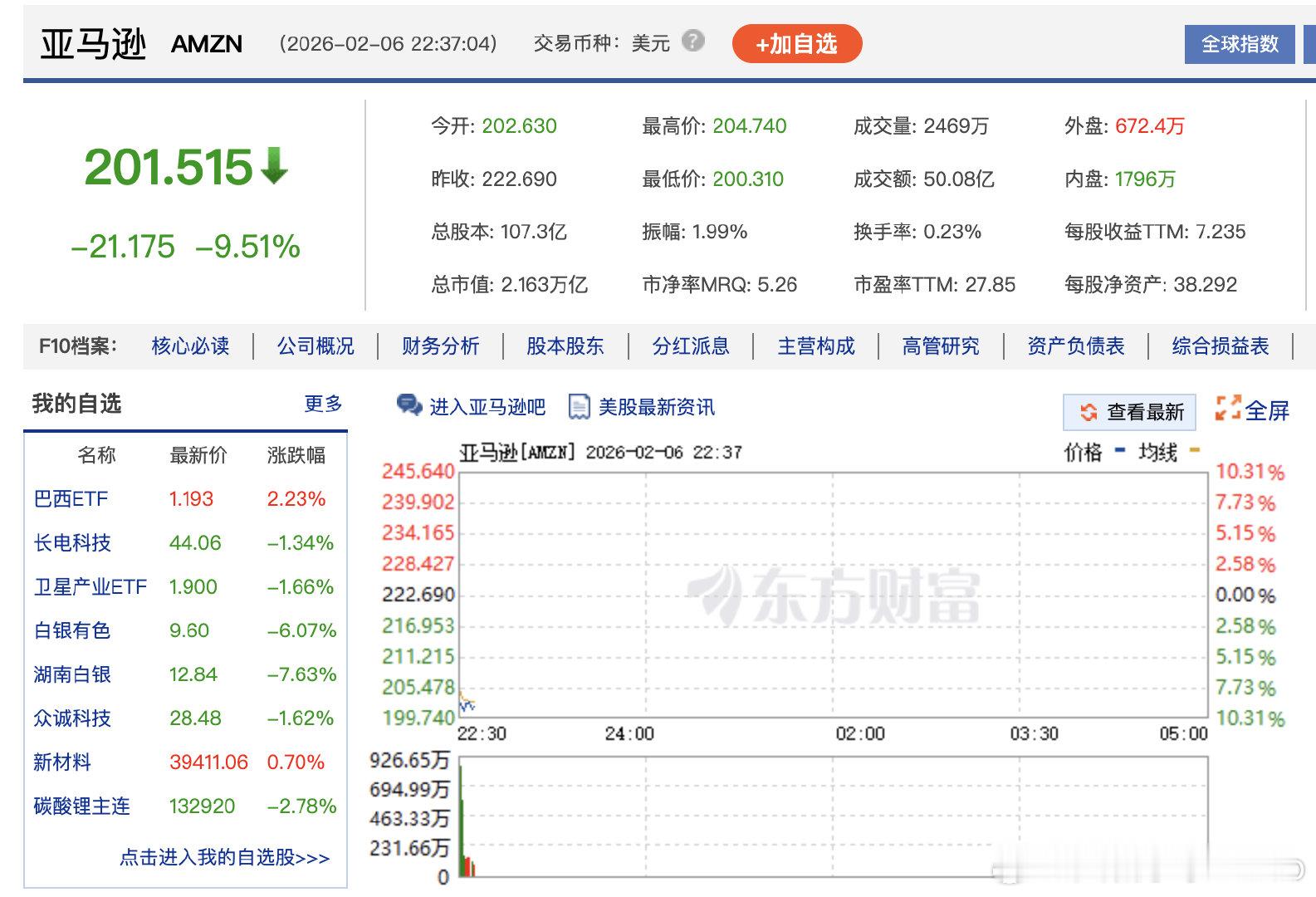Switch to the 分红派息 F10 tab
The height and width of the screenshot is (897, 1316).
pos(691,346)
